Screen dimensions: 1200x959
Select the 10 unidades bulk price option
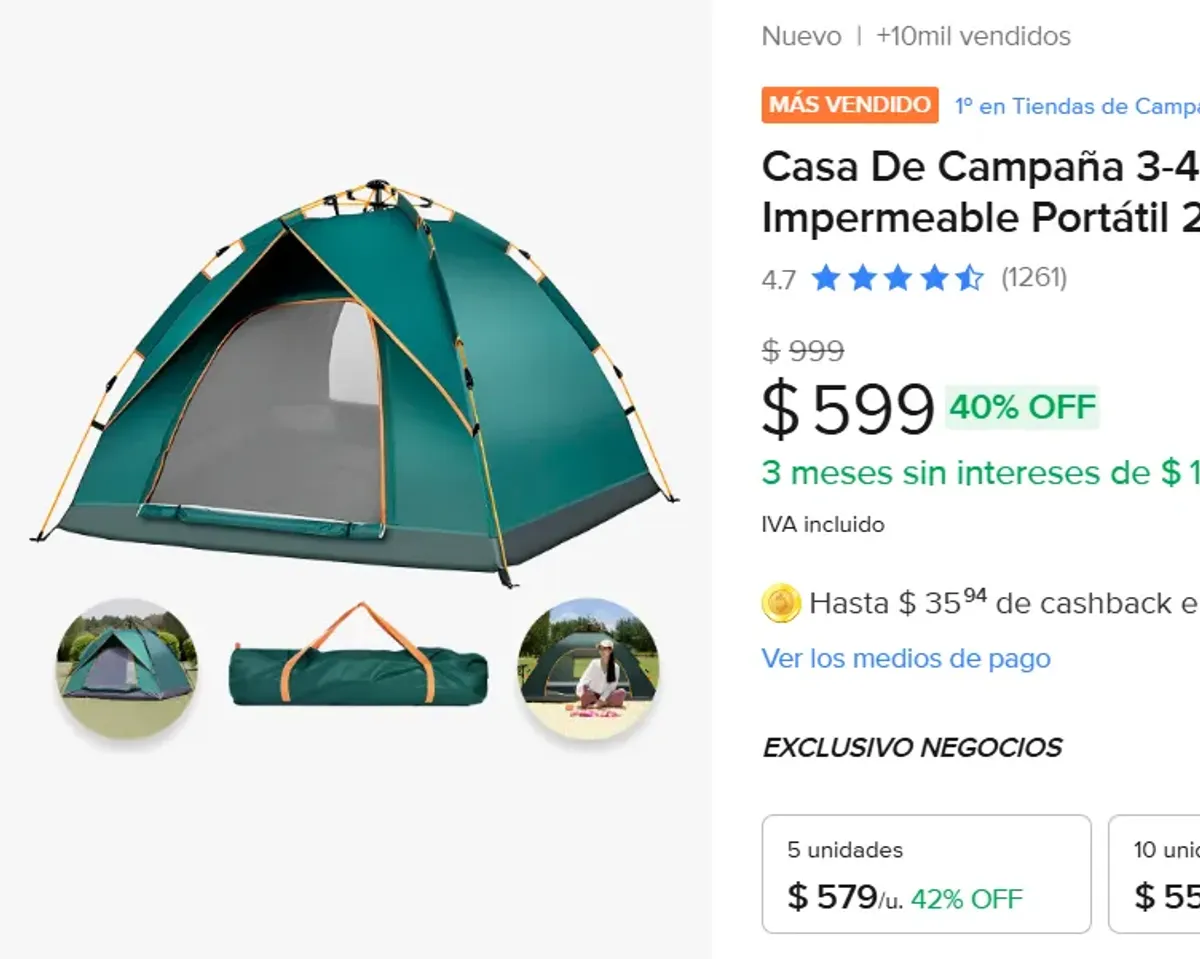(x=1155, y=873)
